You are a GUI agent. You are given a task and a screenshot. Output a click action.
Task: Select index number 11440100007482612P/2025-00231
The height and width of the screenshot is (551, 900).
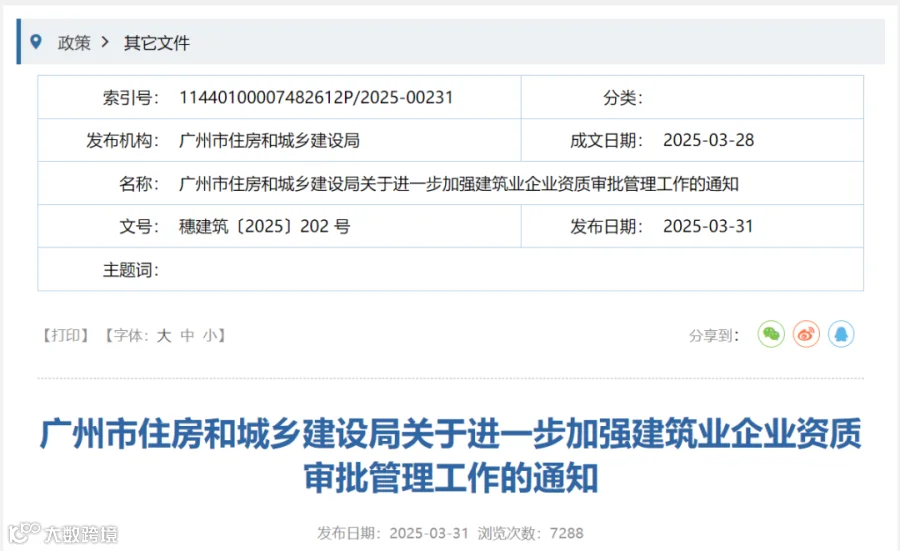click(x=316, y=98)
